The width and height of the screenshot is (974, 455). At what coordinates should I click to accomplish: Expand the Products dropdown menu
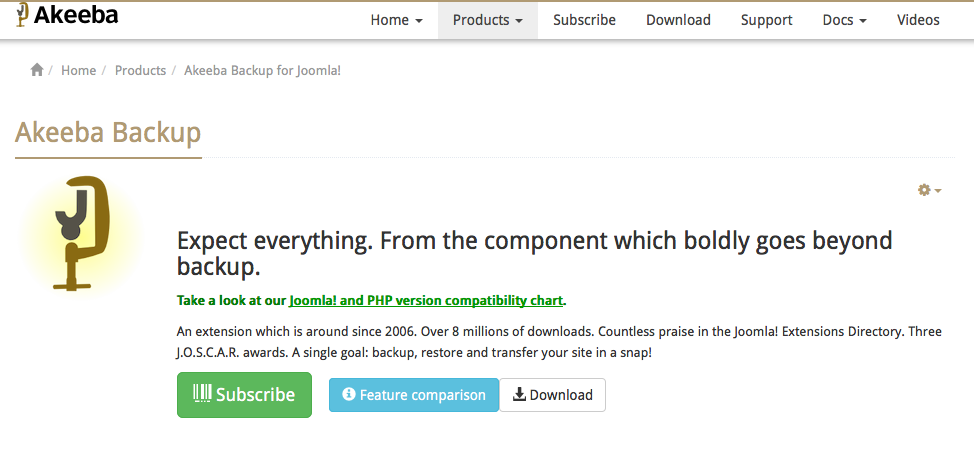pyautogui.click(x=488, y=20)
